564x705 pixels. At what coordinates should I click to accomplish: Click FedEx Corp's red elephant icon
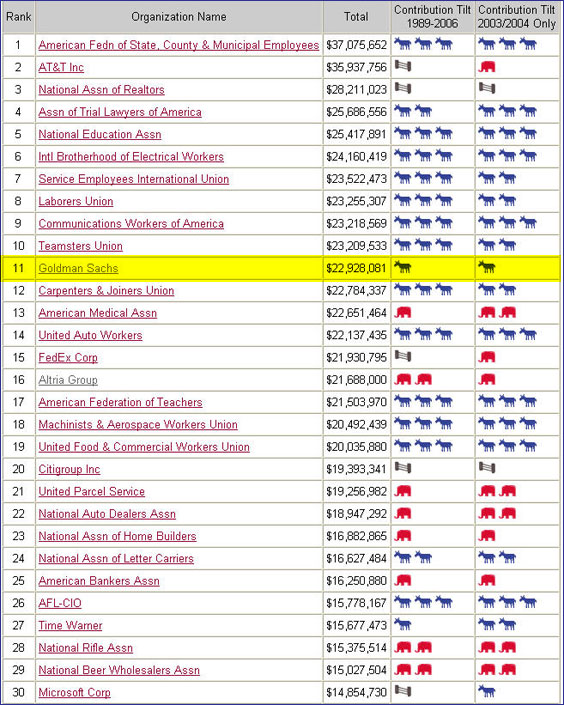coord(487,357)
